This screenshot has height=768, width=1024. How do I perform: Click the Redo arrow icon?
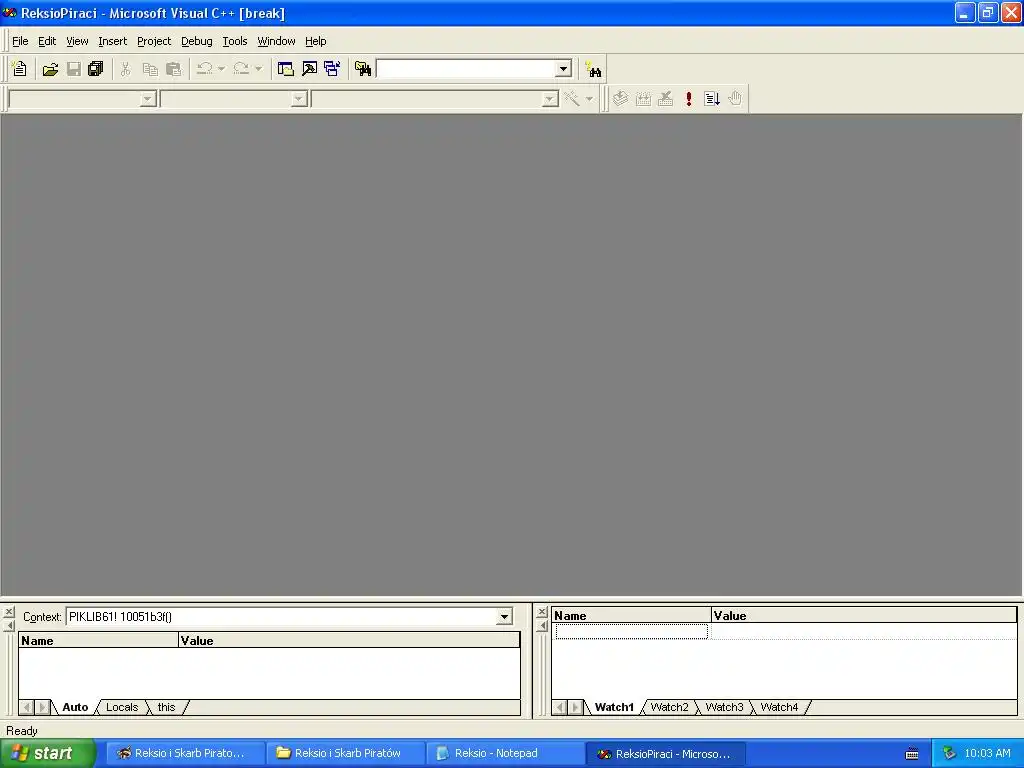click(x=242, y=69)
